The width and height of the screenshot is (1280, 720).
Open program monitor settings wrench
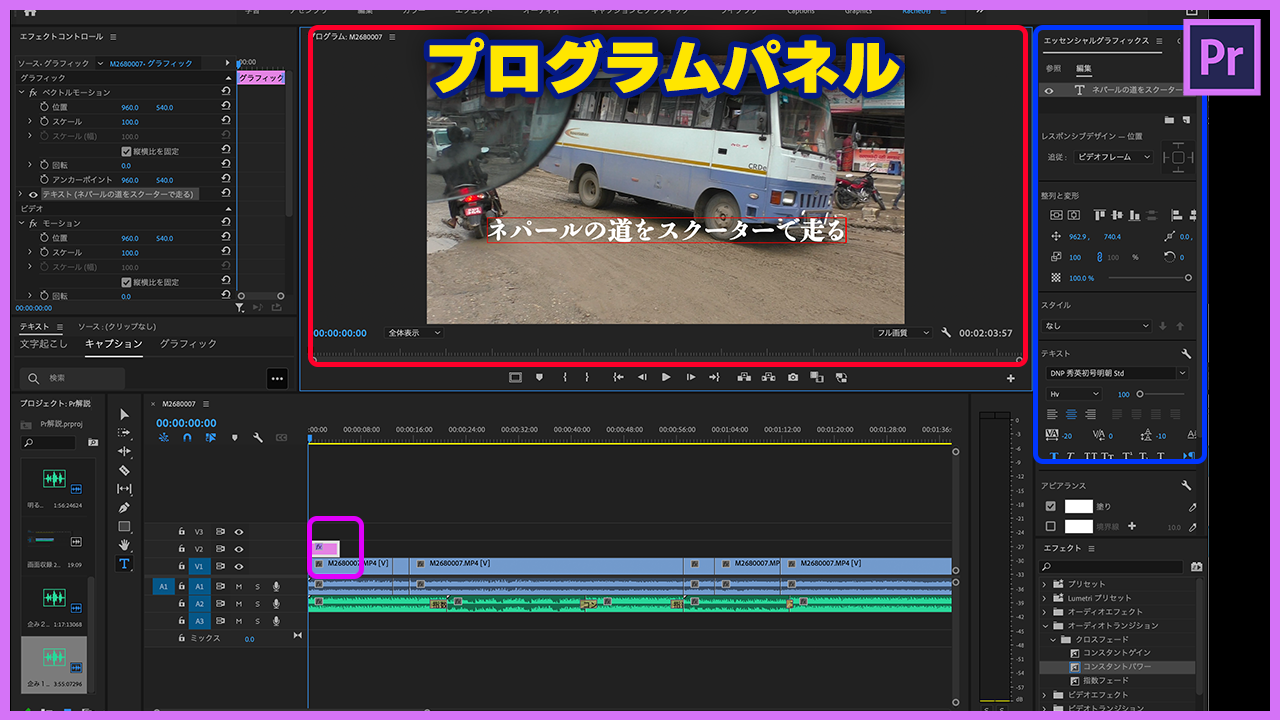(946, 333)
